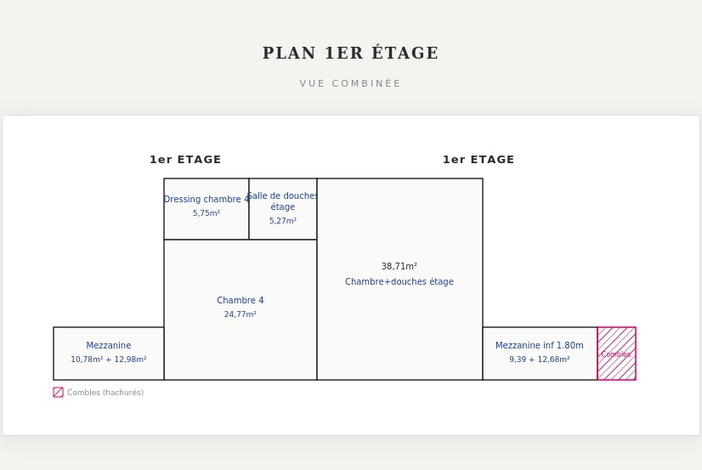This screenshot has height=470, width=702.
Task: Click the right 1er ETAGE heading
Action: pos(479,159)
